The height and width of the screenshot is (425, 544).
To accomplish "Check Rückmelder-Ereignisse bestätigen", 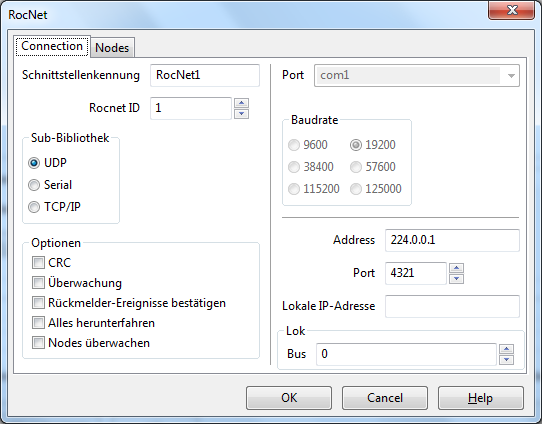I will coord(129,303).
